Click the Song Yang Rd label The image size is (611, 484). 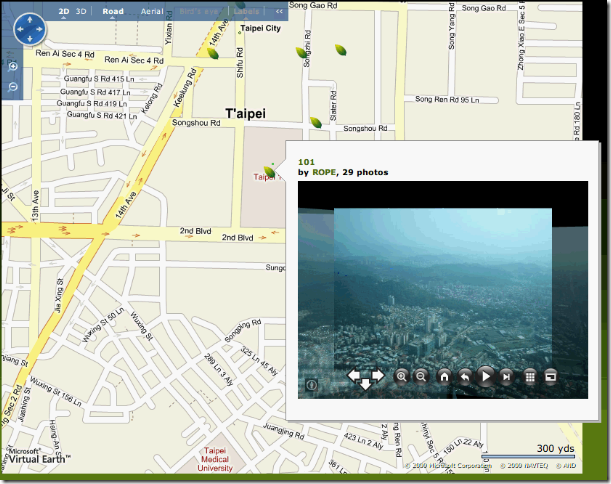point(451,26)
